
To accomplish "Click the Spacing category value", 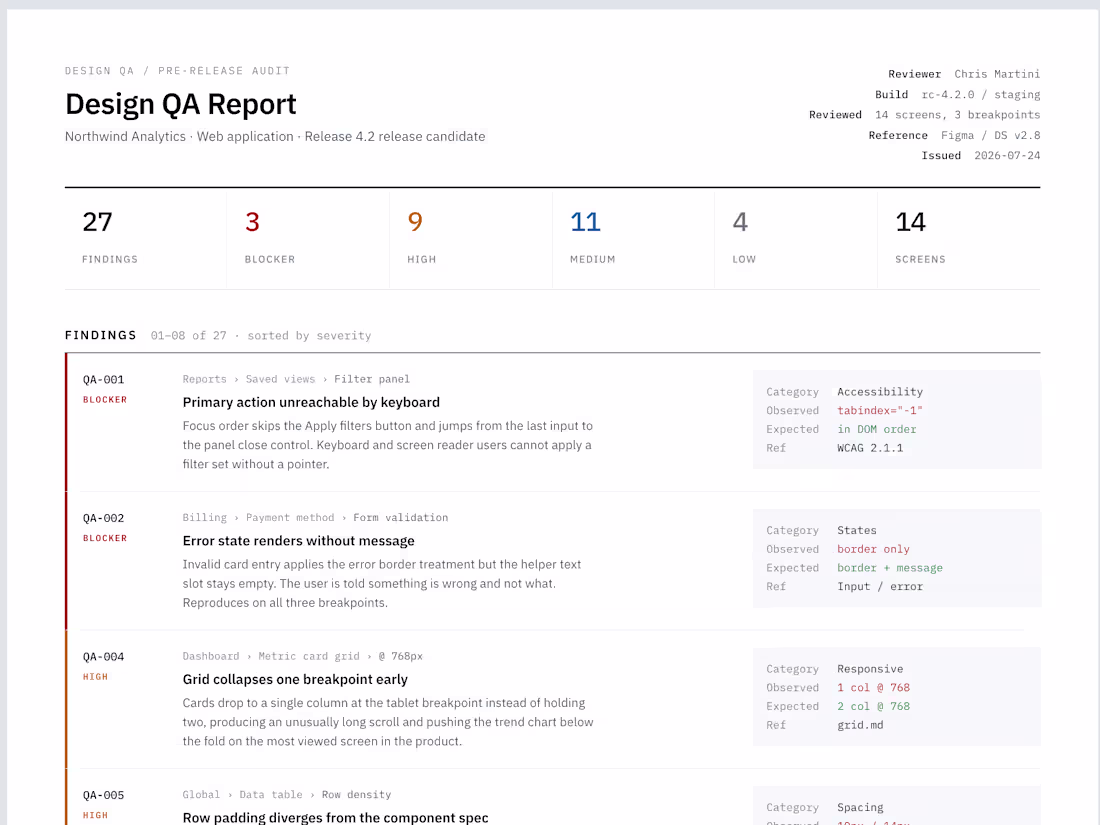I will pos(860,807).
